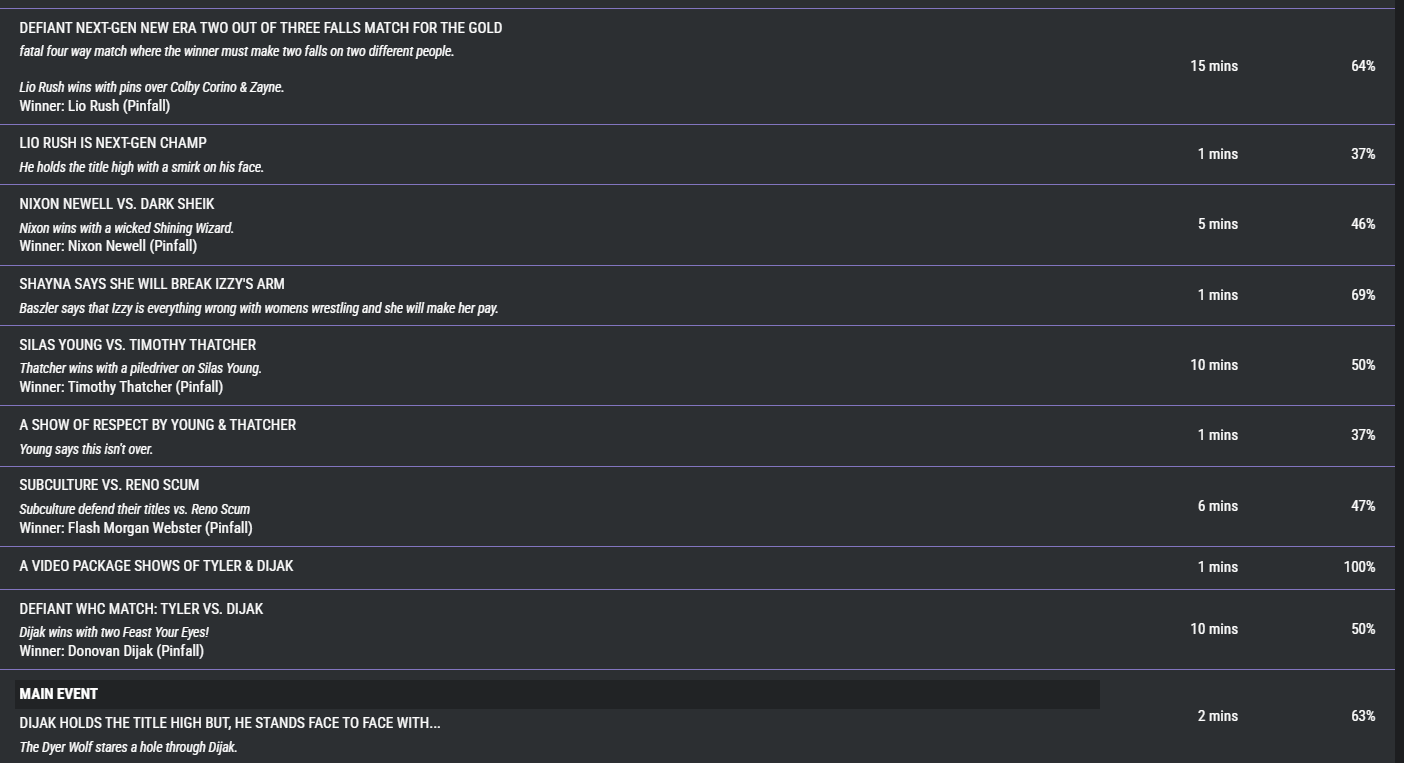The height and width of the screenshot is (763, 1404).
Task: Click the Tyler & Dijak video package segment
Action: [x=156, y=566]
